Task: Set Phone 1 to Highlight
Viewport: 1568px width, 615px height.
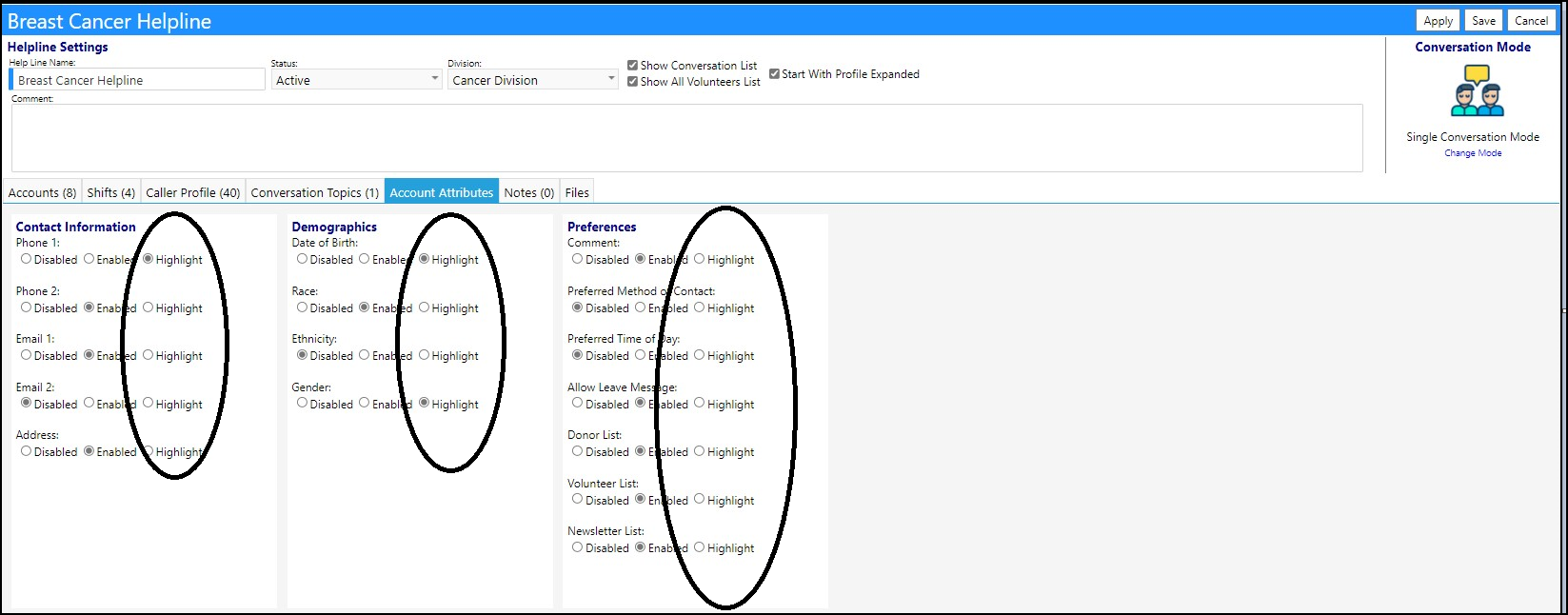Action: click(x=148, y=259)
